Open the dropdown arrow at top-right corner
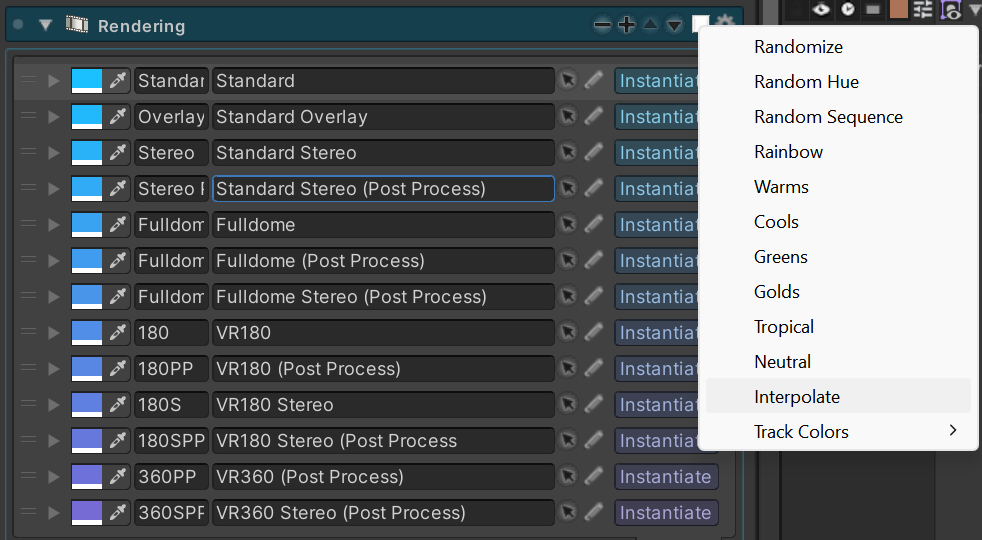 (974, 9)
